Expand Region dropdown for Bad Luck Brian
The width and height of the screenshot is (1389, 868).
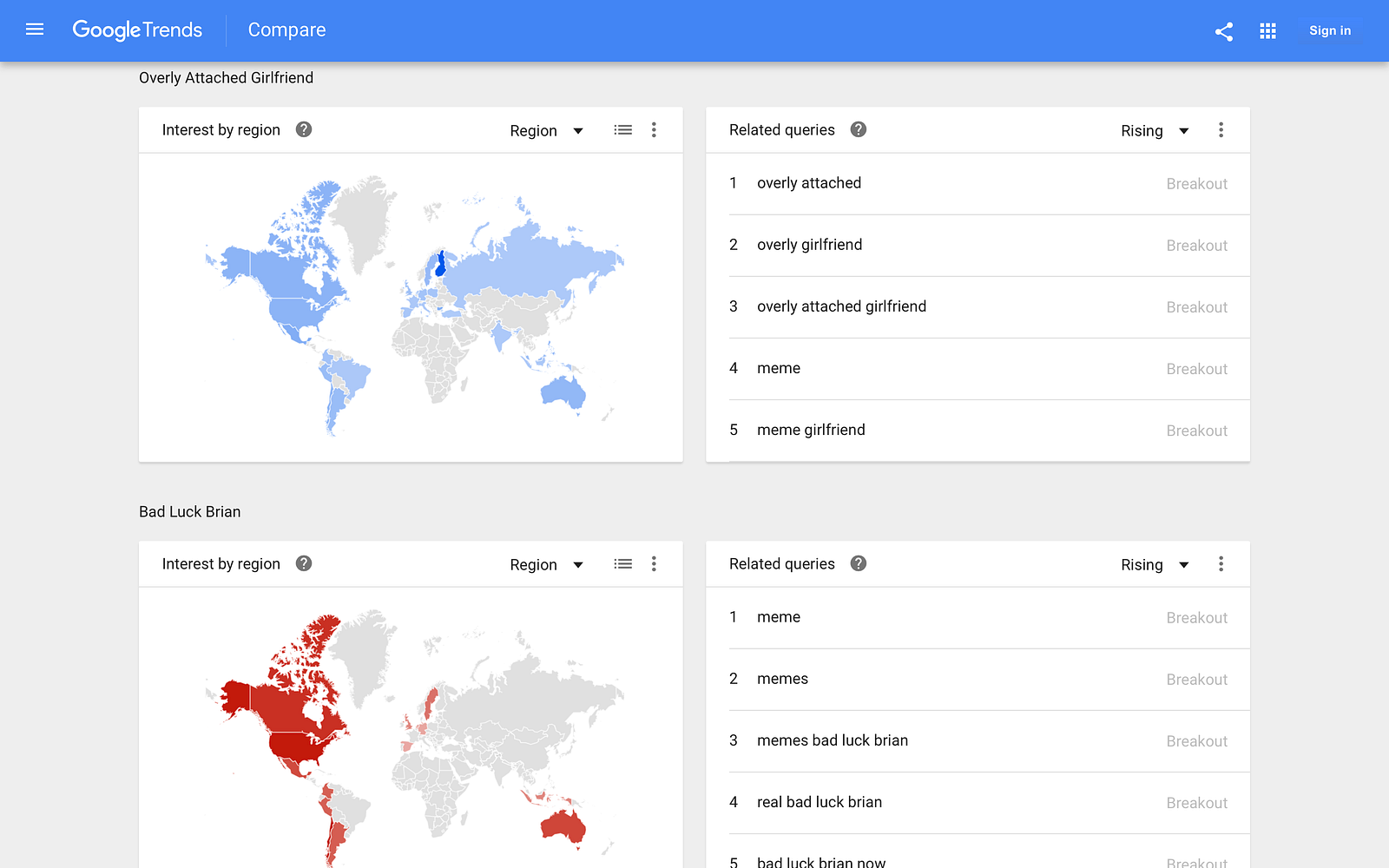tap(547, 565)
